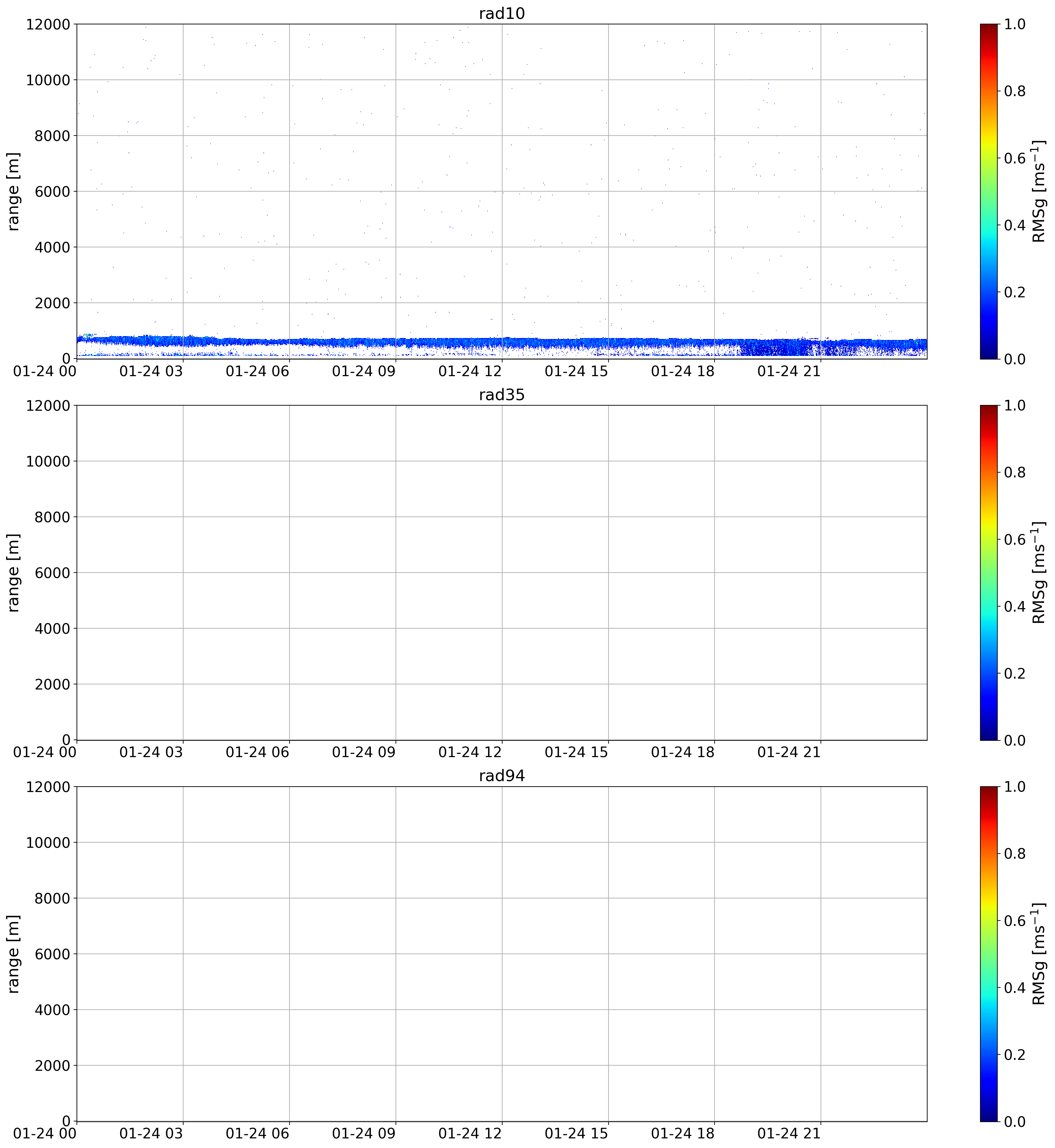Click the 0.6 tick on rad94 colorbar
This screenshot has height=1148, width=1055.
pos(1015,921)
